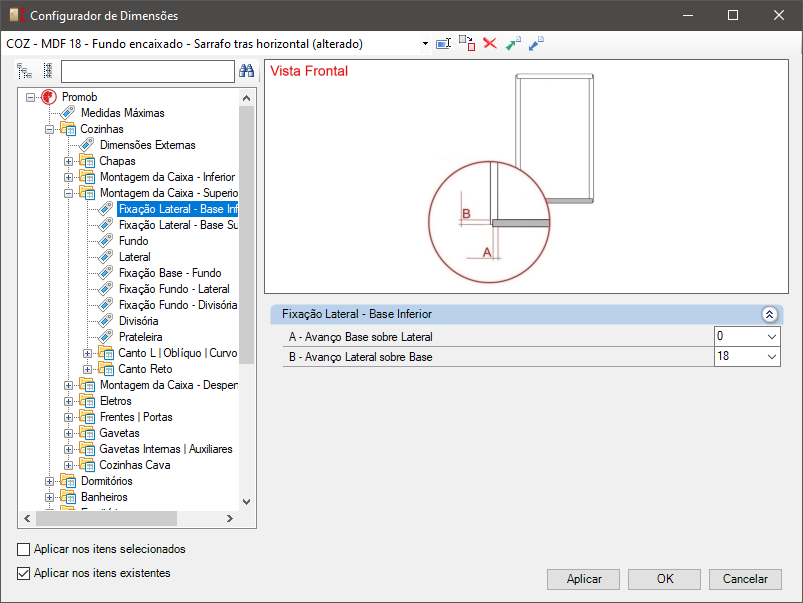
Task: Open the 'A - Avanço Base sobre Lateral' dropdown
Action: [x=771, y=336]
